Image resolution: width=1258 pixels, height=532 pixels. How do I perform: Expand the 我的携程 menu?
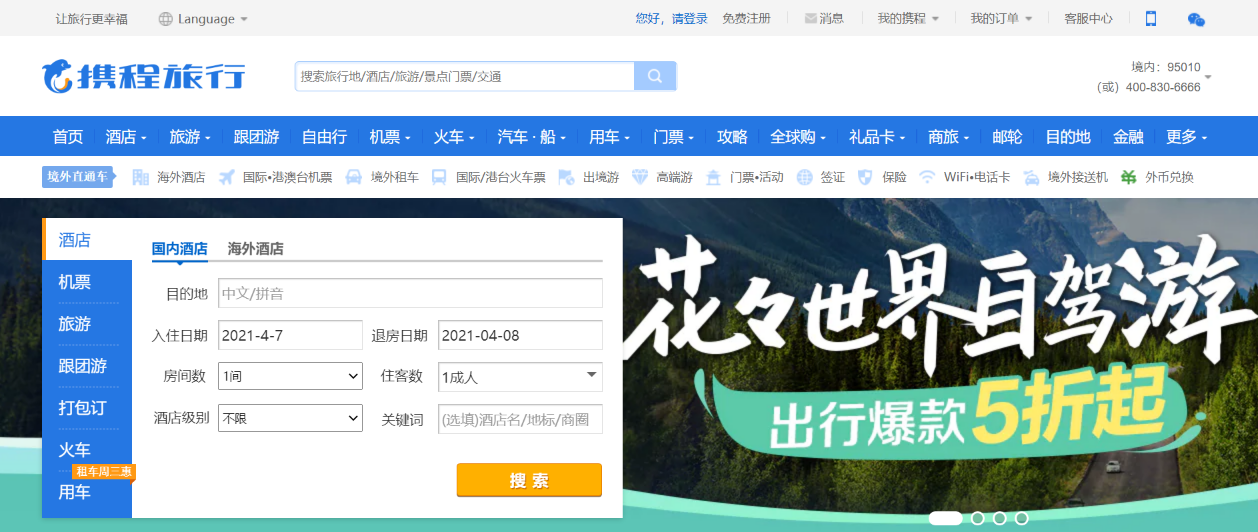[908, 18]
